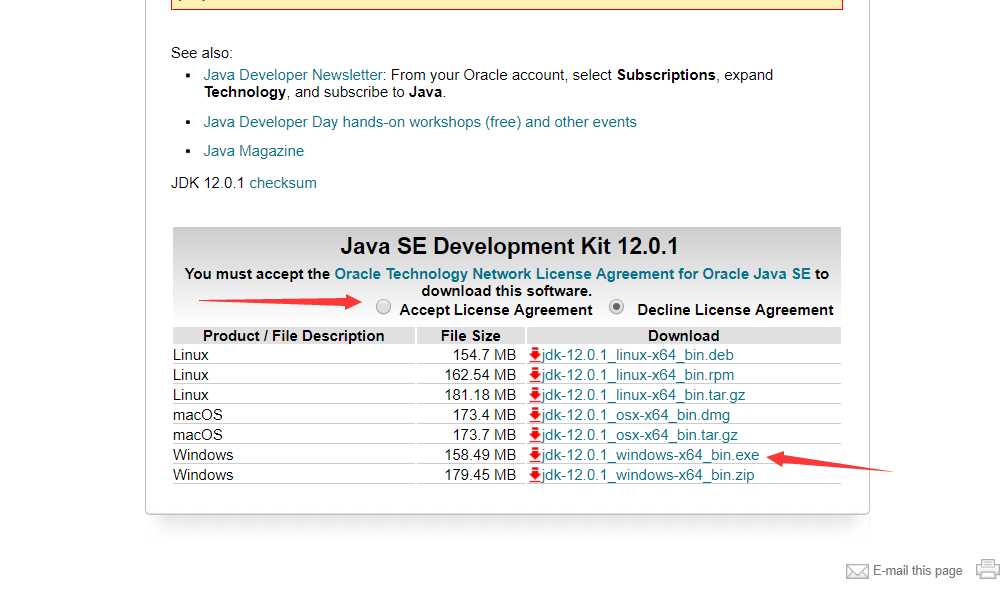The image size is (1001, 596).
Task: Open Java Developer Newsletter link
Action: point(293,75)
